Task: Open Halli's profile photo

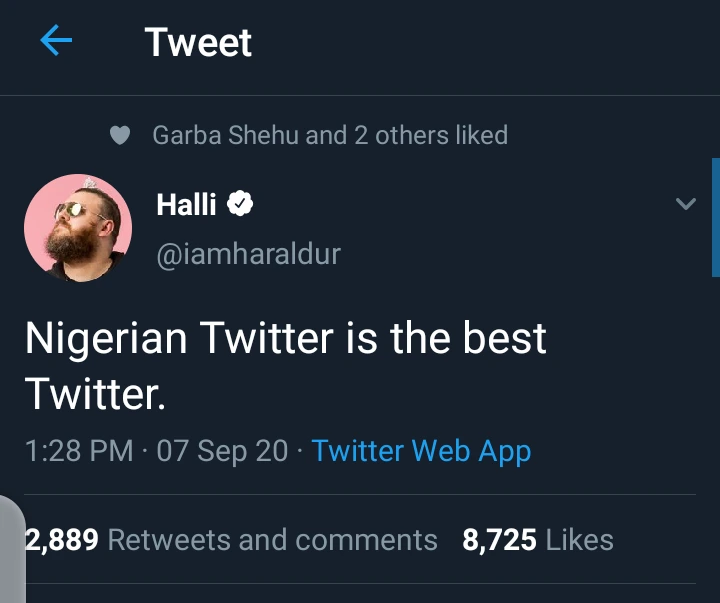Action: click(78, 228)
